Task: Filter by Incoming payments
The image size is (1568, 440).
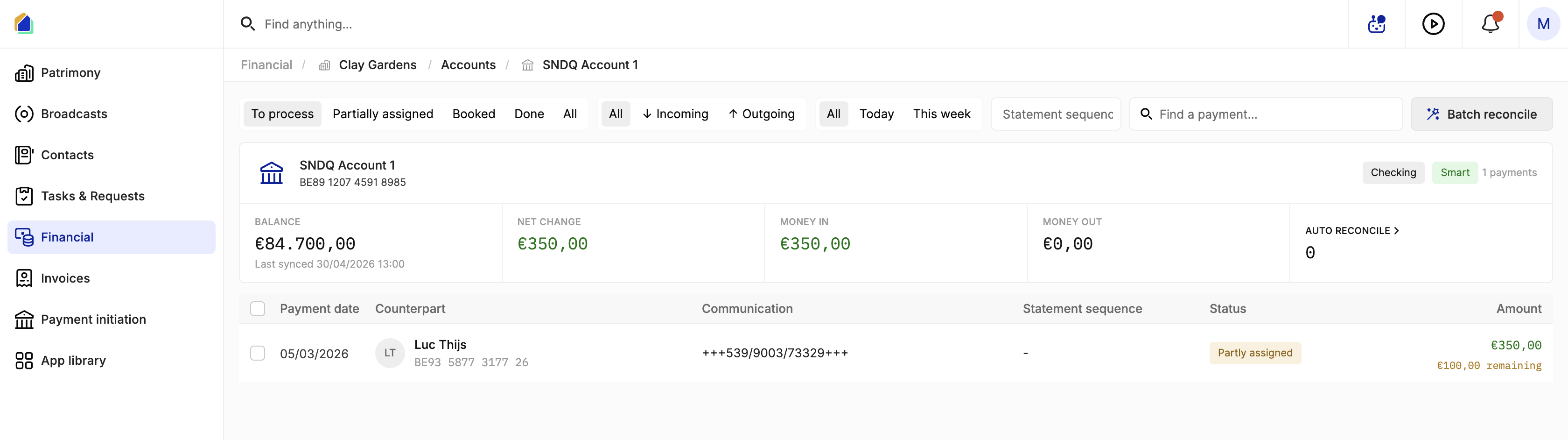Action: (x=676, y=114)
